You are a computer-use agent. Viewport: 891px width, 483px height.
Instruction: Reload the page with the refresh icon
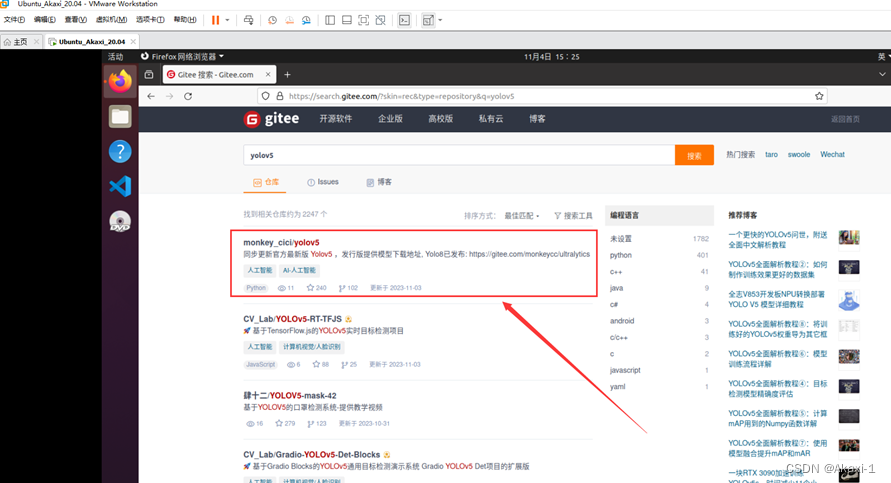188,96
